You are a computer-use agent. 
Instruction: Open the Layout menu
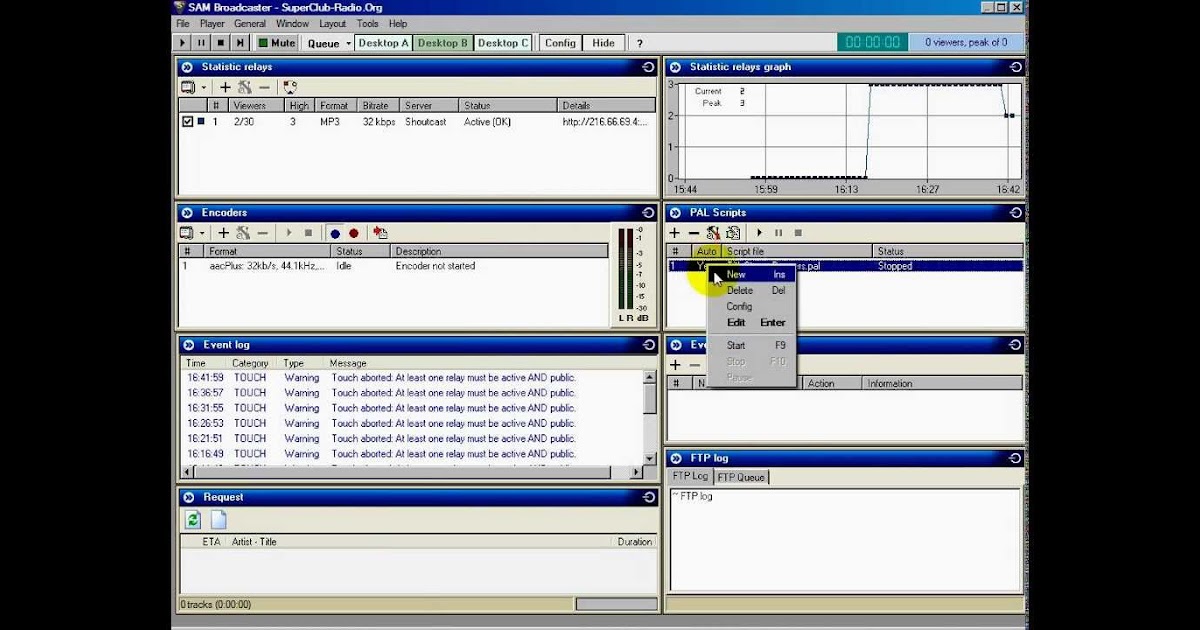(332, 23)
